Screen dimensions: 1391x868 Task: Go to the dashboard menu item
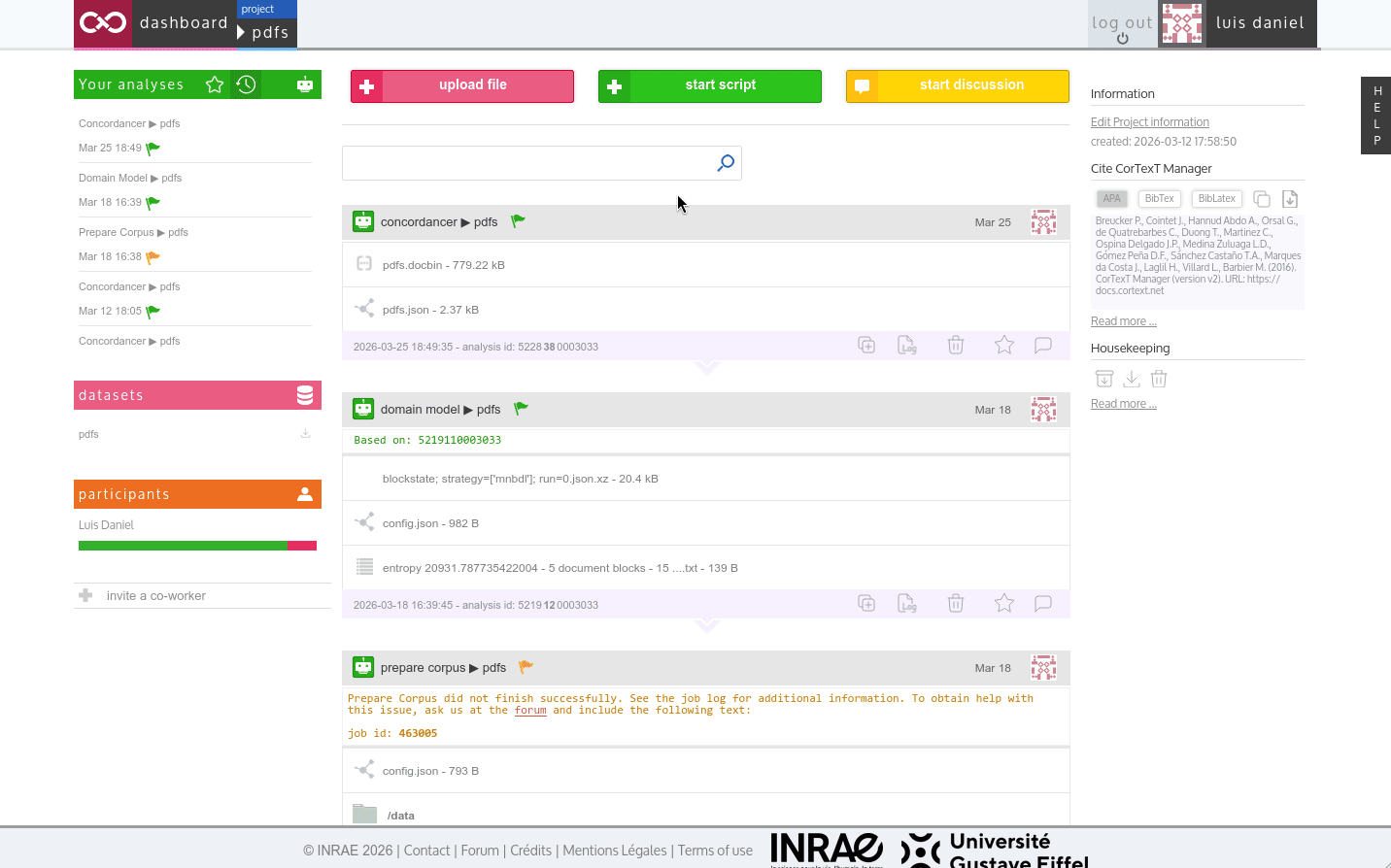pos(184,23)
